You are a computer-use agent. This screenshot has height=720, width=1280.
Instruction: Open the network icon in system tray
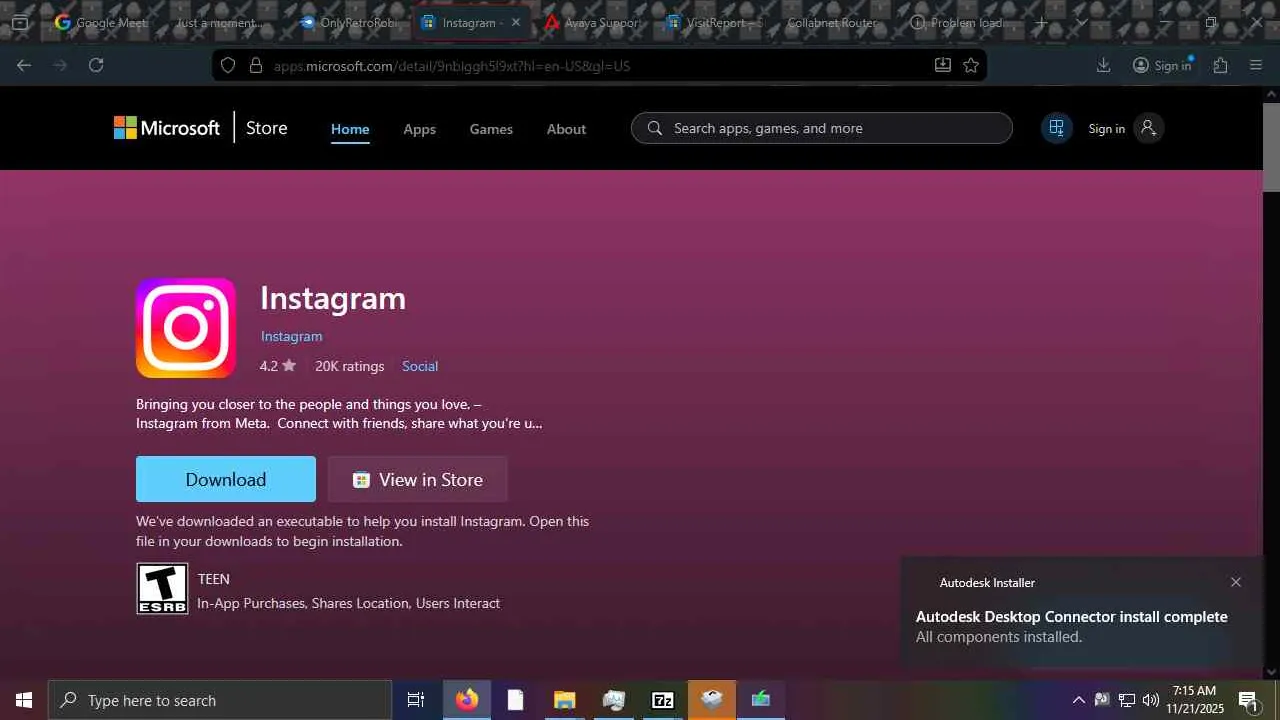point(1127,700)
